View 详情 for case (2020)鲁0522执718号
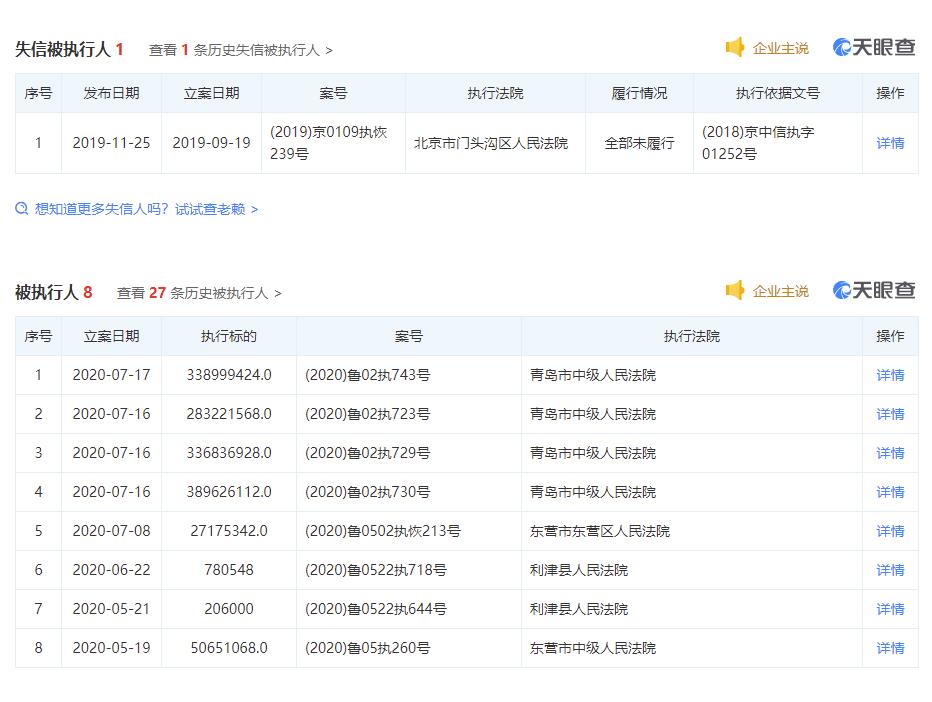This screenshot has width=932, height=702. click(890, 570)
